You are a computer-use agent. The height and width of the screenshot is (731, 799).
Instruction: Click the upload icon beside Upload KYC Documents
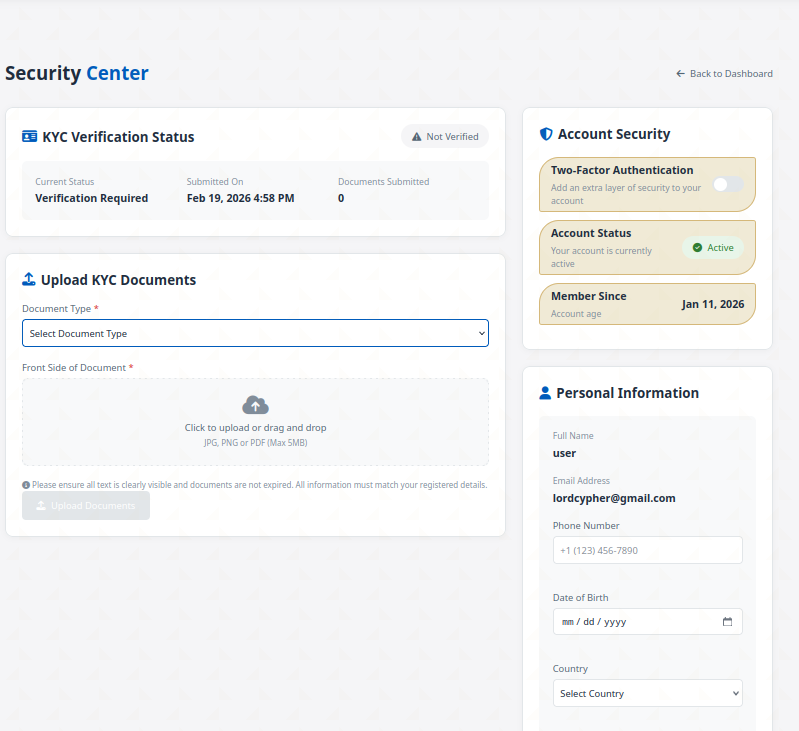29,279
